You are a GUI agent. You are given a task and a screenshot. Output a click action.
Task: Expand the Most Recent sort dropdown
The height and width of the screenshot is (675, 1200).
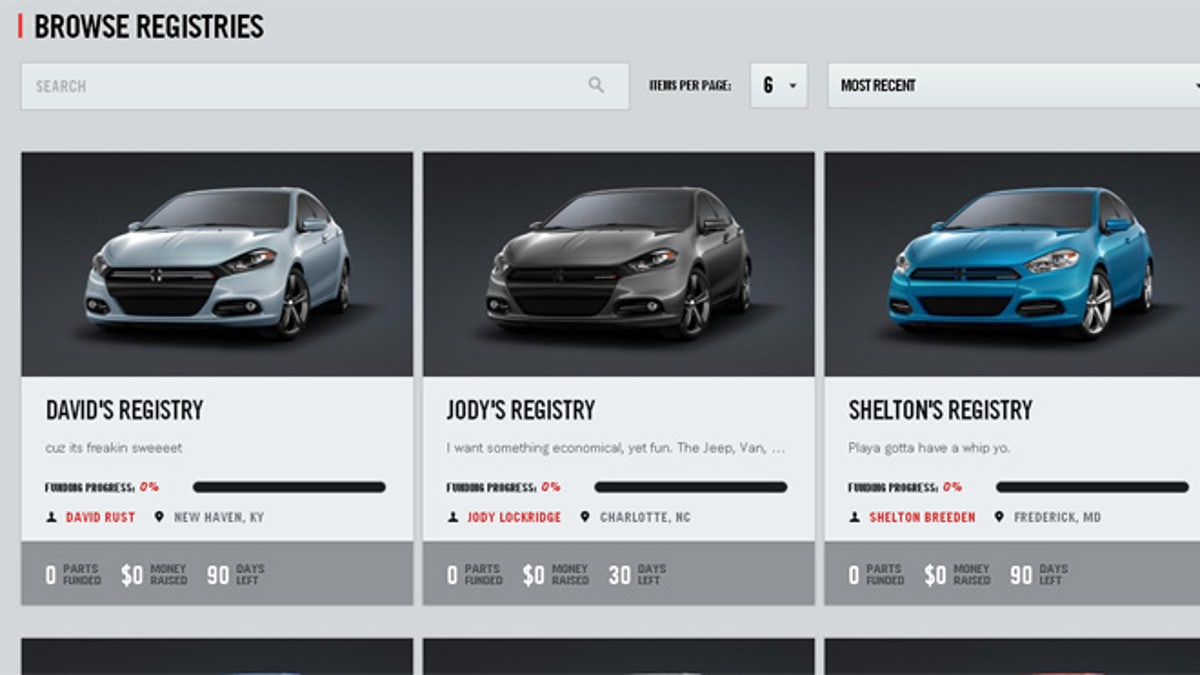point(1013,86)
